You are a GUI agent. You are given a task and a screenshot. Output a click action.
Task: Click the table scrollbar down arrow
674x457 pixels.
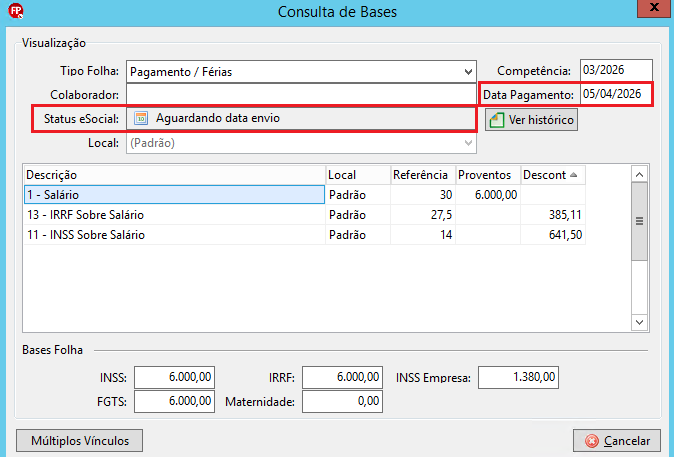tap(639, 322)
